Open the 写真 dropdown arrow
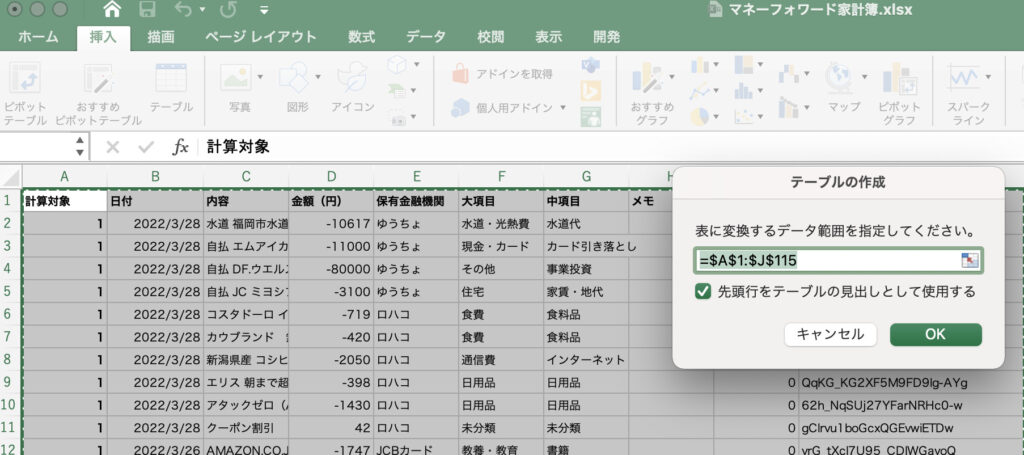The width and height of the screenshot is (1024, 455). [x=261, y=77]
